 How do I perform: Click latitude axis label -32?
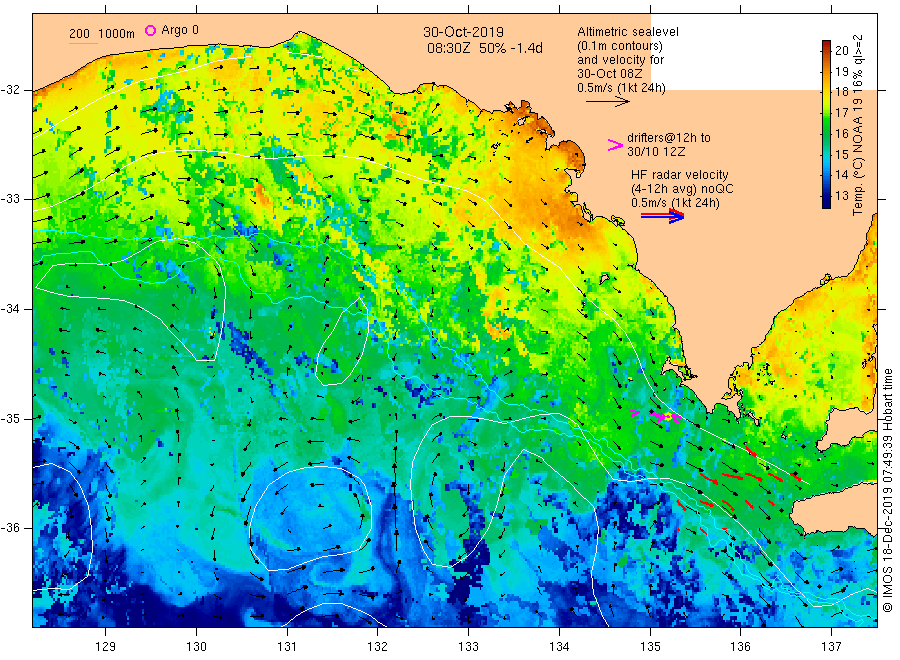point(10,90)
